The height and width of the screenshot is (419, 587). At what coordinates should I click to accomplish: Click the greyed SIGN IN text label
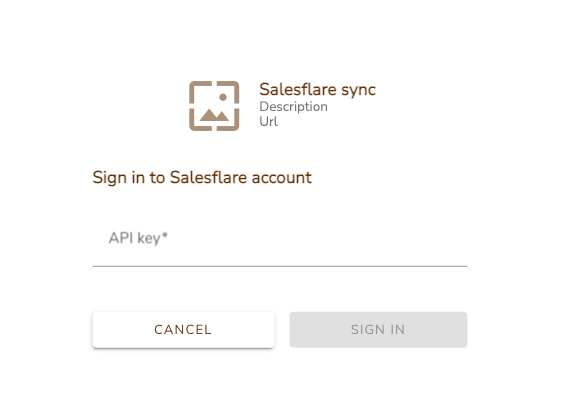tap(378, 330)
